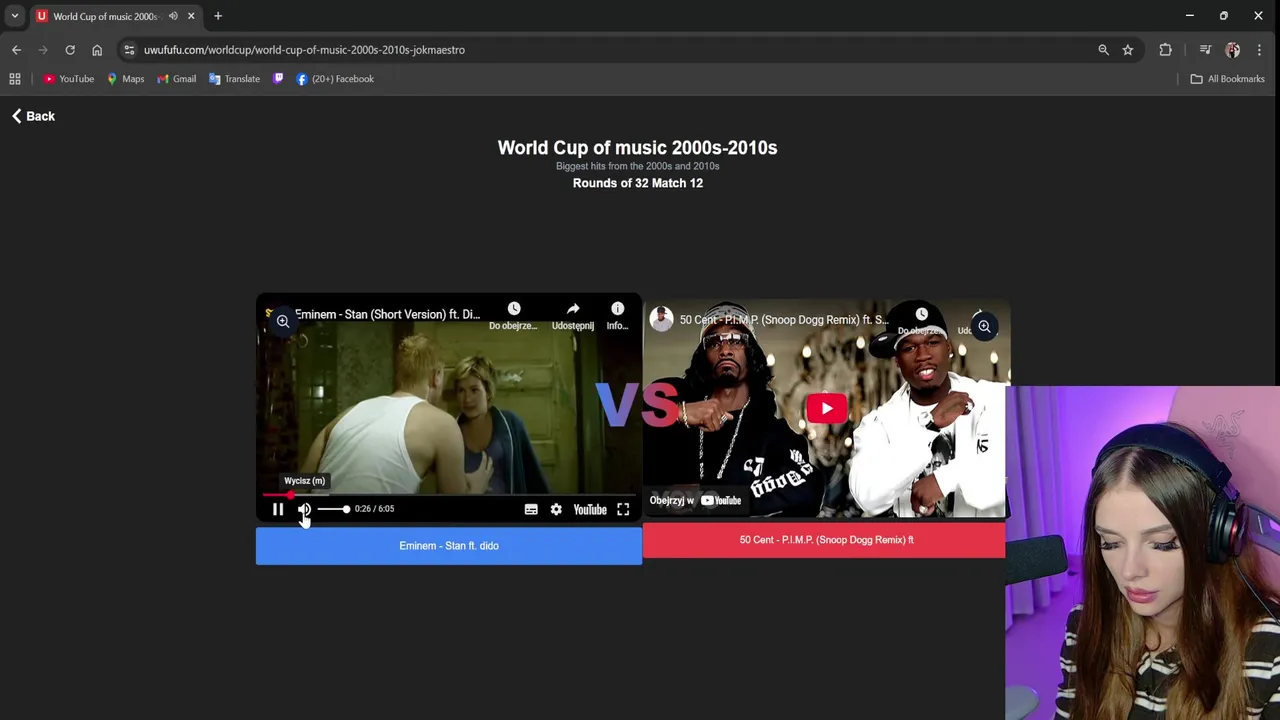Mute the tab via its speaker icon

[173, 16]
